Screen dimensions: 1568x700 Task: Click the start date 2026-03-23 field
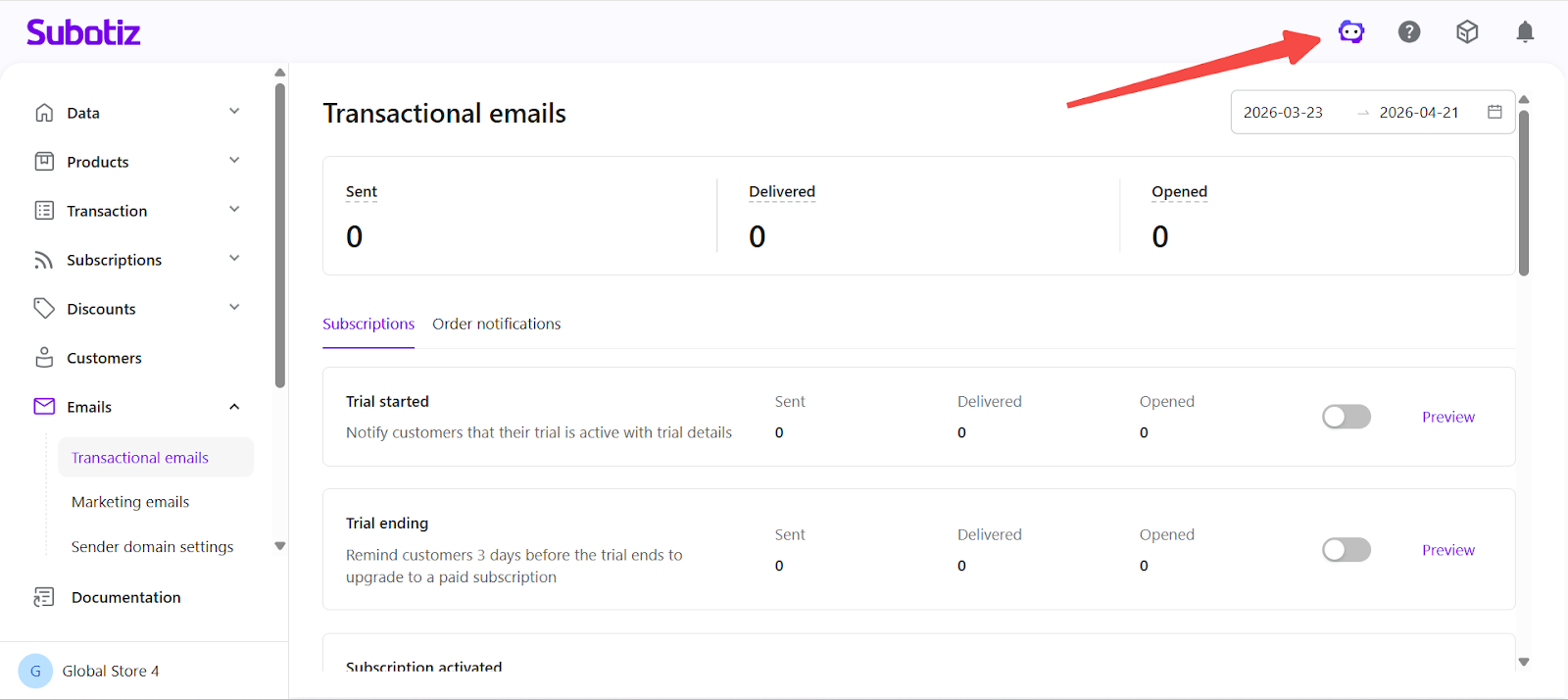point(1283,113)
